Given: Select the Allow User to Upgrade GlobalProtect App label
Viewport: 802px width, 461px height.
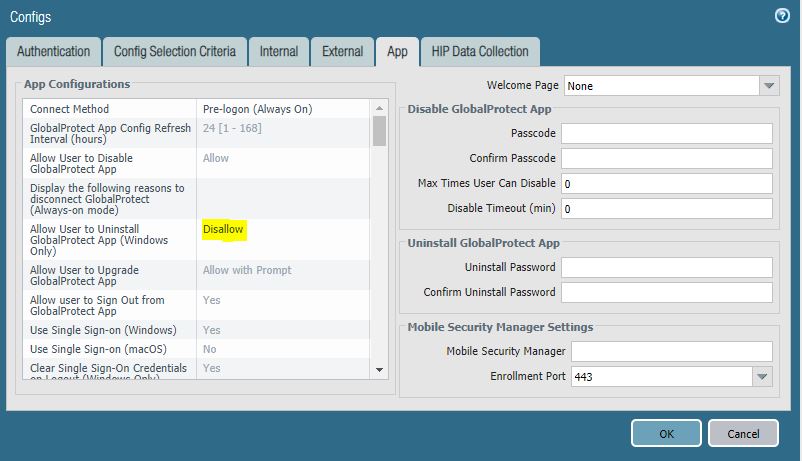Looking at the screenshot, I should coord(84,276).
